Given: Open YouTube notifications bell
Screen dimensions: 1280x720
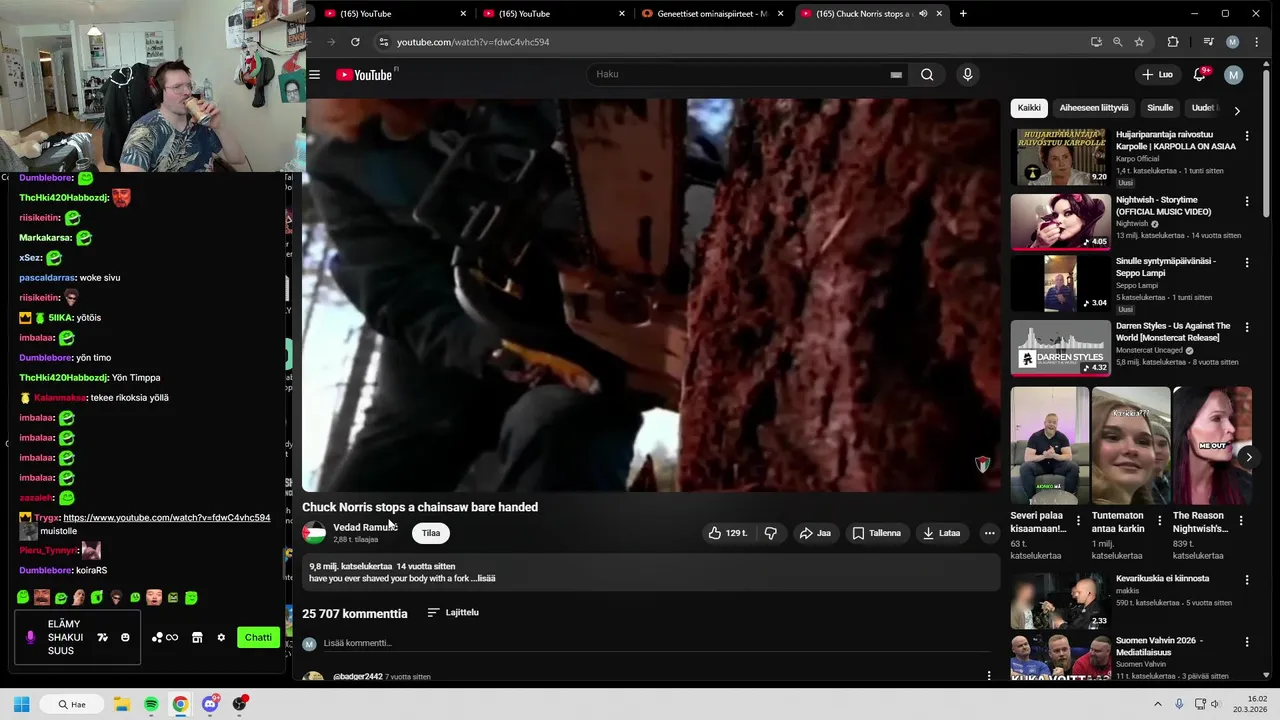Looking at the screenshot, I should click(x=1199, y=74).
